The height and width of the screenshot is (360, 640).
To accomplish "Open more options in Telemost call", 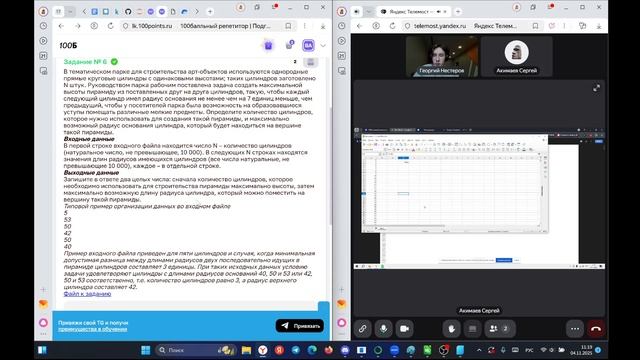I will (x=575, y=329).
